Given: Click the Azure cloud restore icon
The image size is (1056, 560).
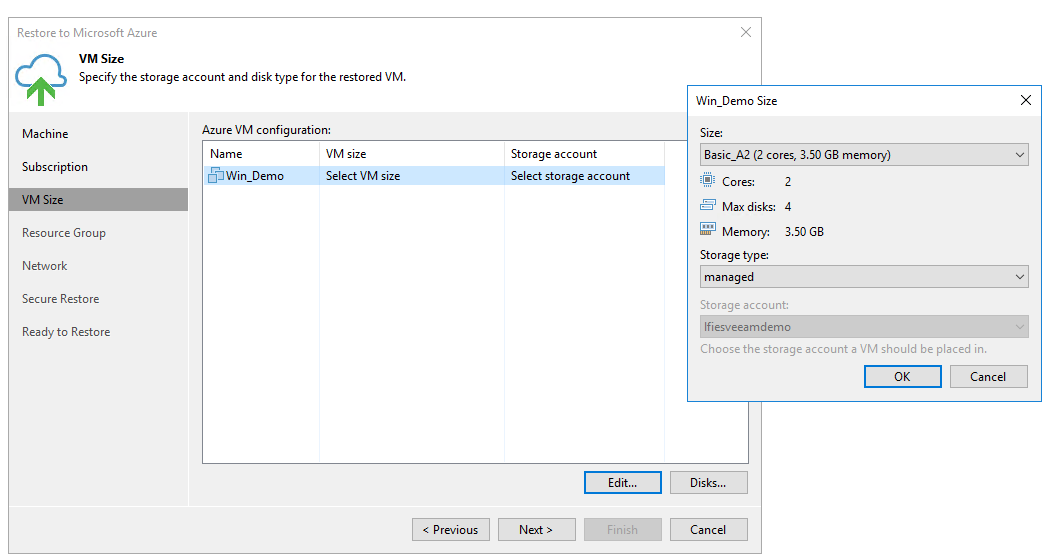Looking at the screenshot, I should (41, 80).
